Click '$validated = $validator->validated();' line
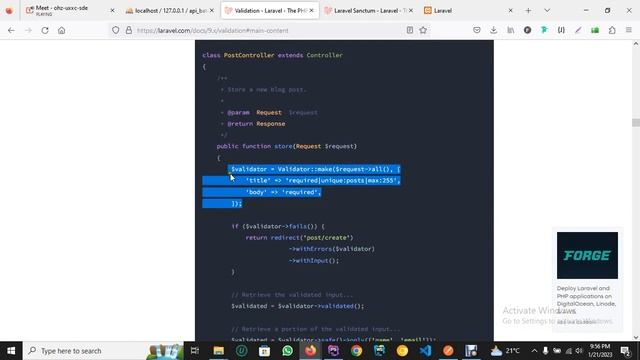 tap(298, 306)
